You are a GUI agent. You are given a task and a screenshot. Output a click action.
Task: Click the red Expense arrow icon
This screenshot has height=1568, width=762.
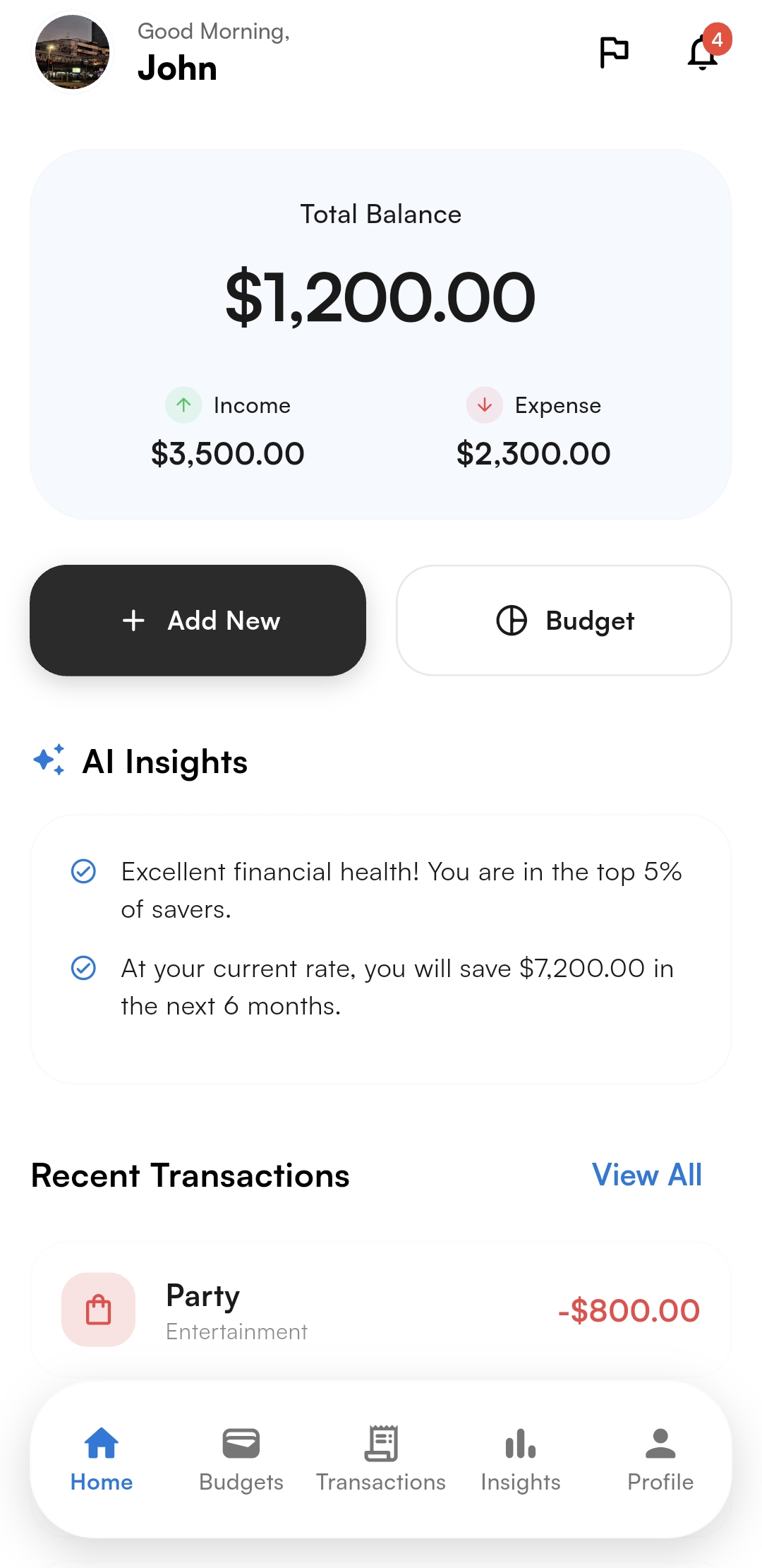tap(485, 405)
